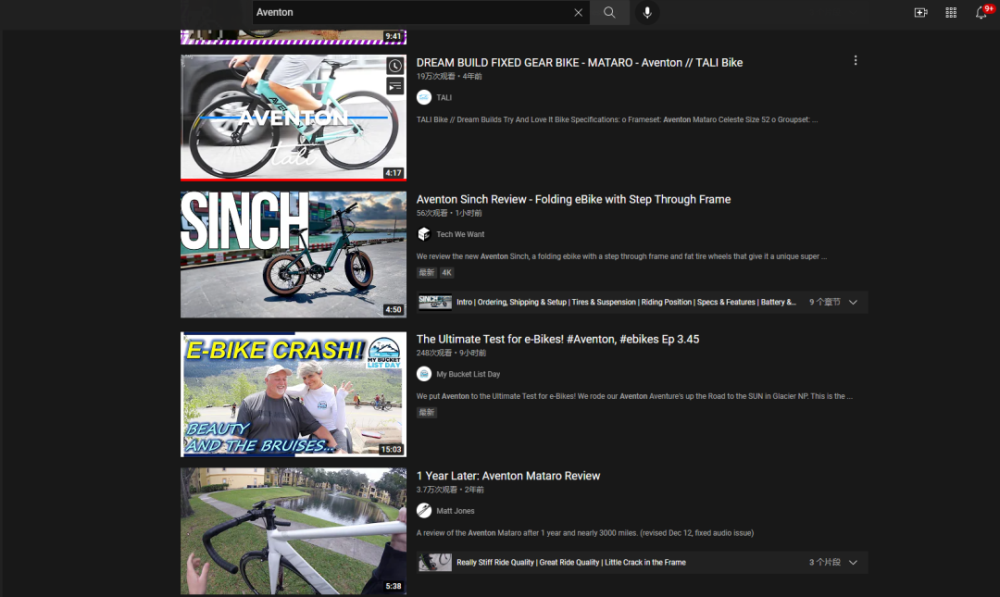This screenshot has width=1000, height=597.
Task: Click Sinch review description text
Action: pyautogui.click(x=621, y=256)
